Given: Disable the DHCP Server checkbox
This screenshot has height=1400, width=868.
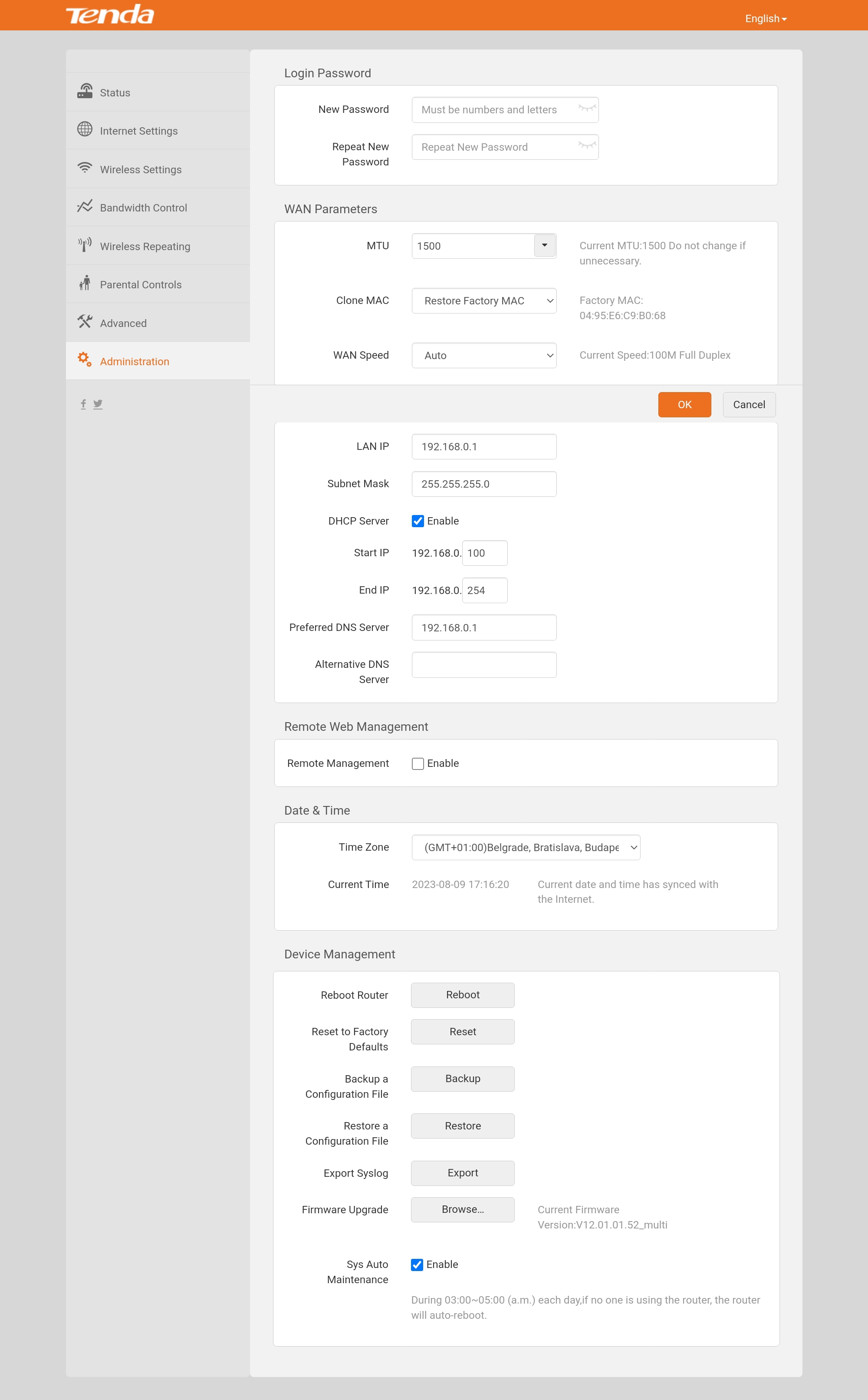Looking at the screenshot, I should 418,521.
